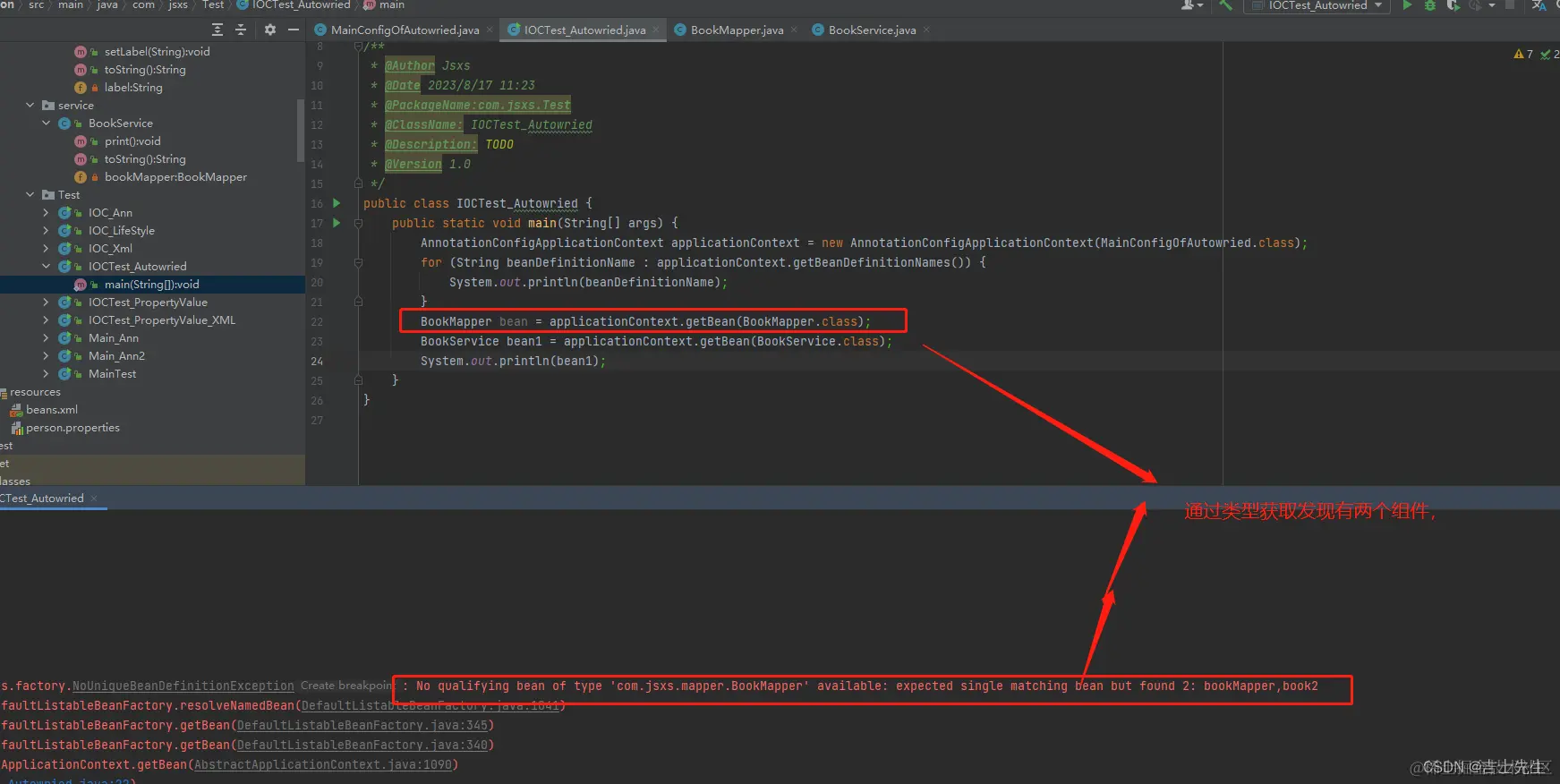
Task: Collapse the BookService class node
Action: 46,123
